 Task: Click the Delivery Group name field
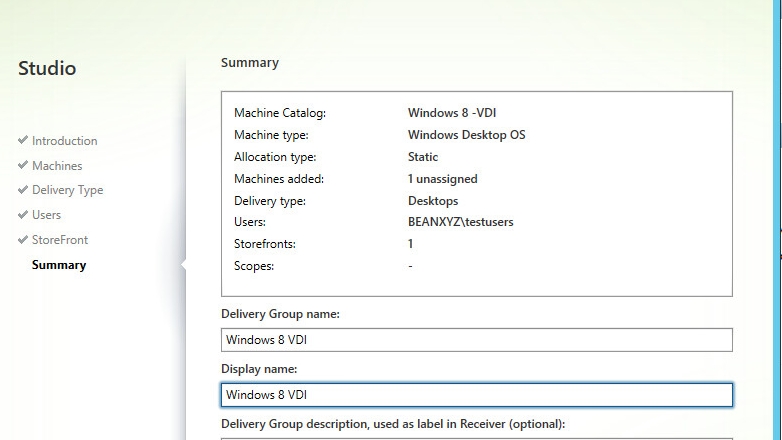coord(477,340)
